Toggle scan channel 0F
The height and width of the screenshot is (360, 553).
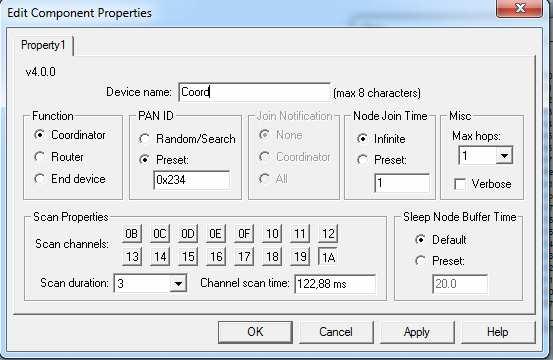244,233
